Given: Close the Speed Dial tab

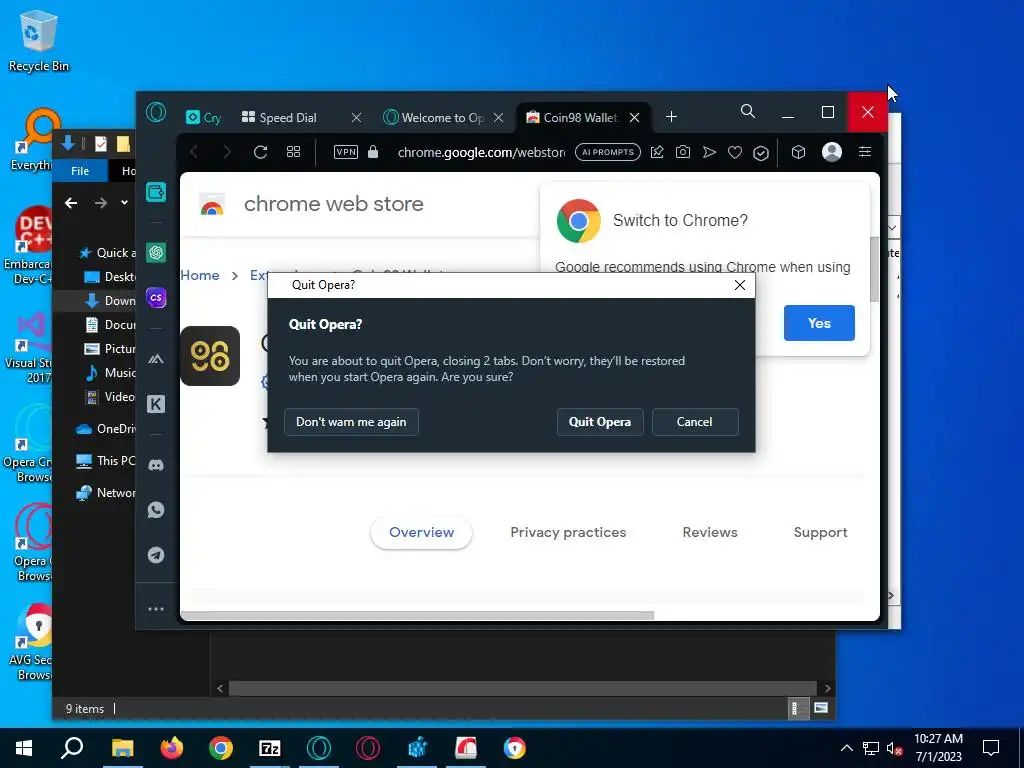Looking at the screenshot, I should tap(356, 118).
